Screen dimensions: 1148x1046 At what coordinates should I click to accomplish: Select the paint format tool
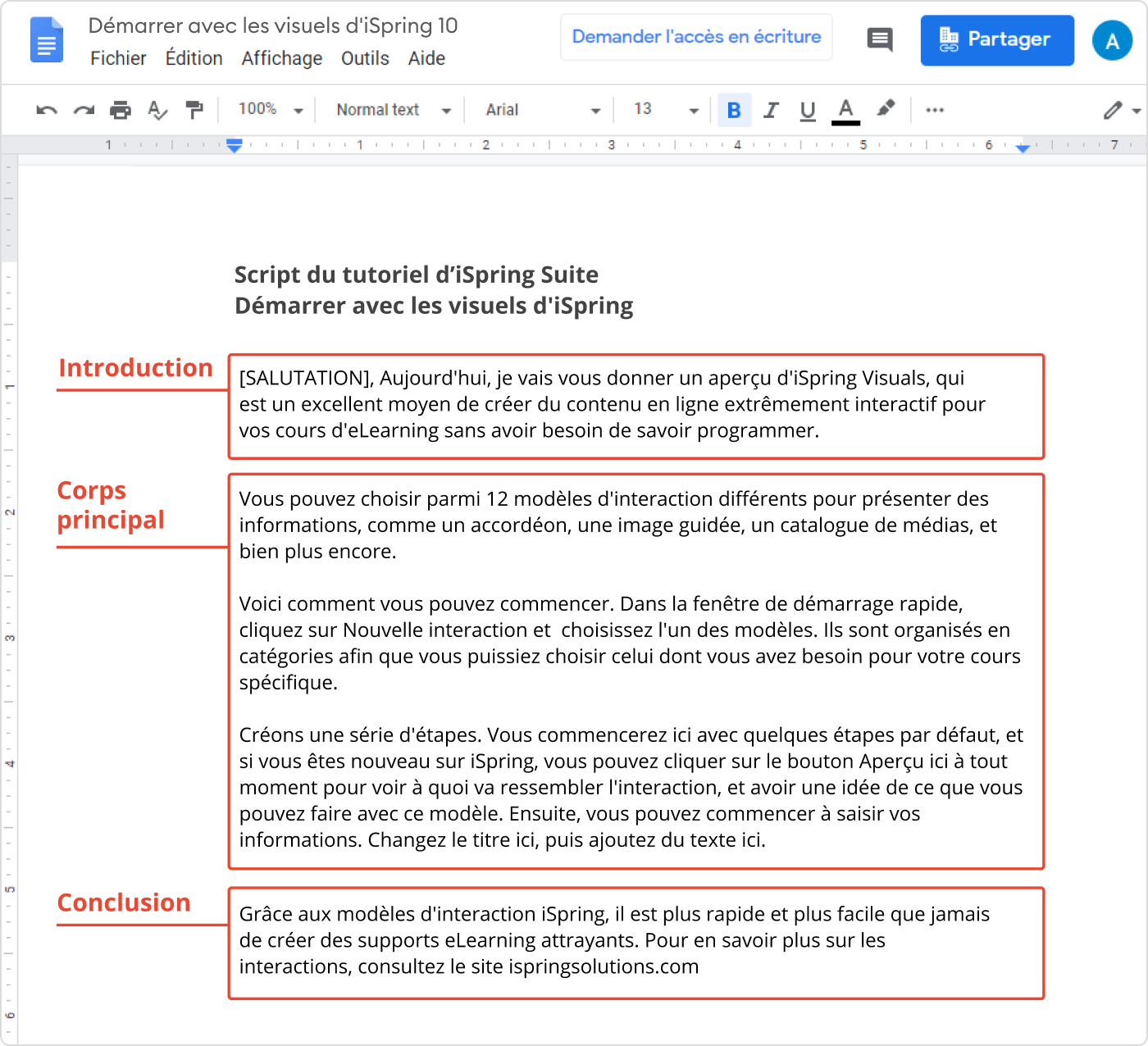[x=194, y=110]
